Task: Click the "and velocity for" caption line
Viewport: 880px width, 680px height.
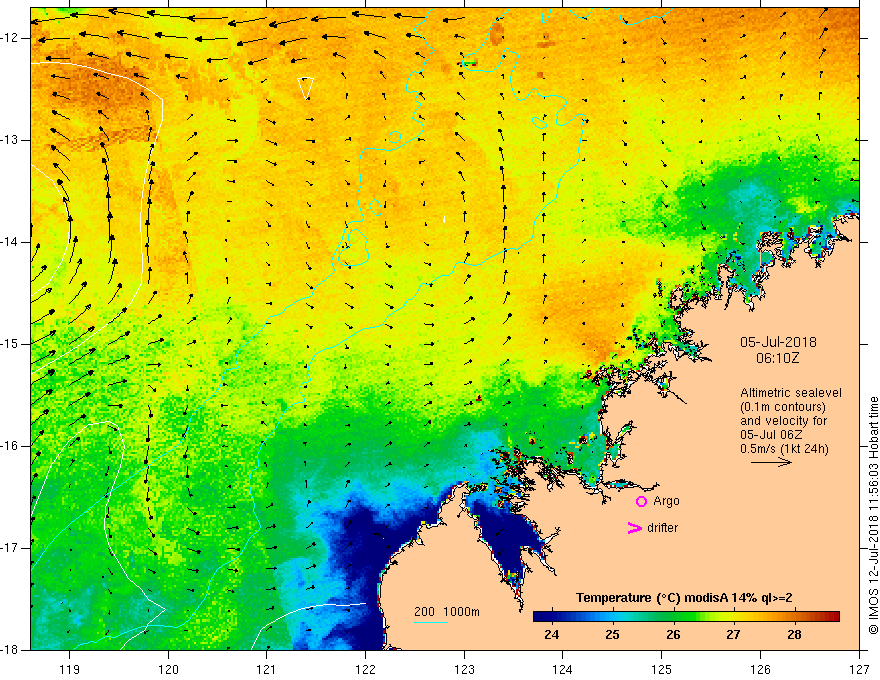Action: (783, 421)
